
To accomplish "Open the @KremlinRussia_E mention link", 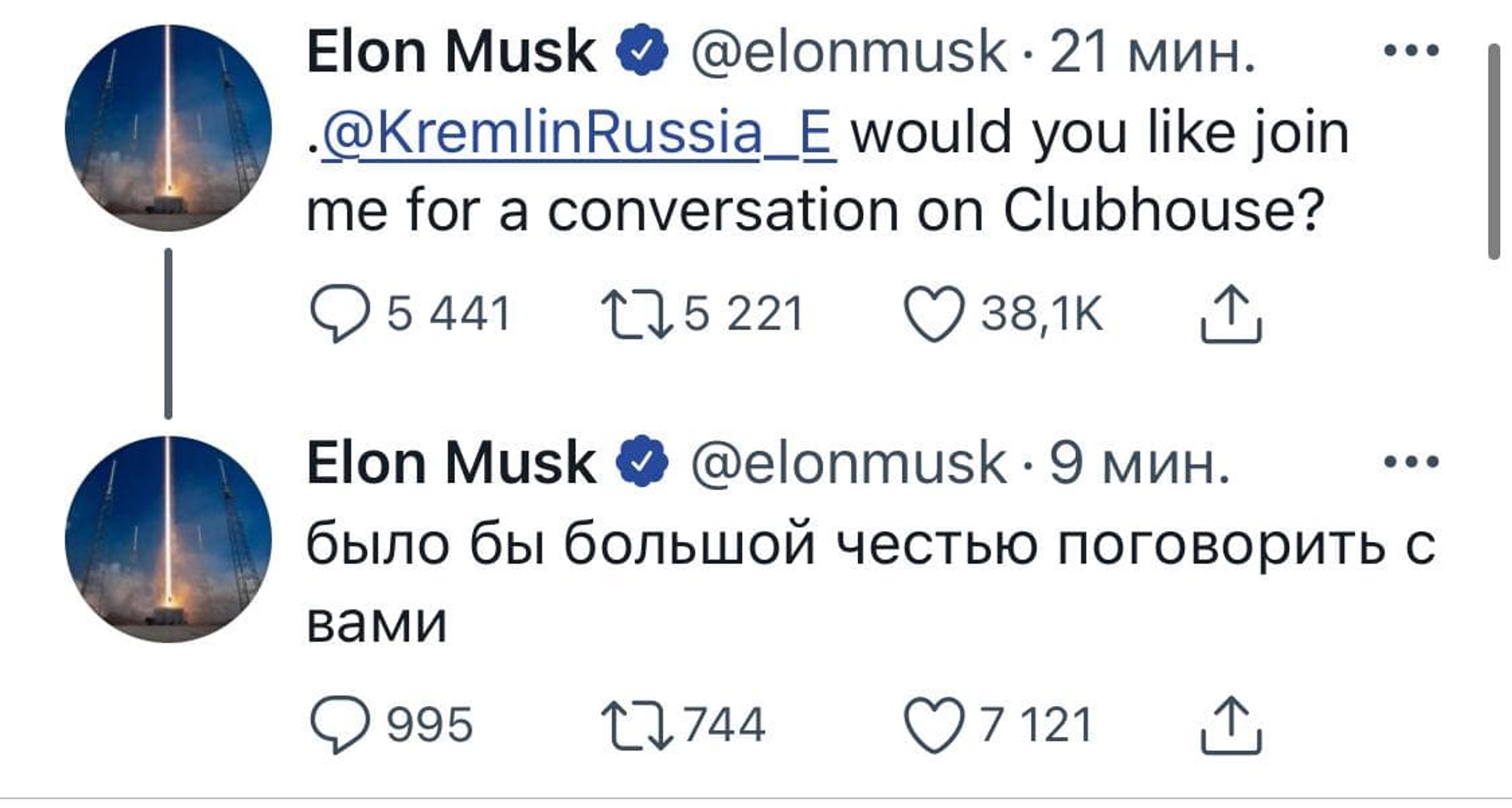I will click(x=578, y=134).
